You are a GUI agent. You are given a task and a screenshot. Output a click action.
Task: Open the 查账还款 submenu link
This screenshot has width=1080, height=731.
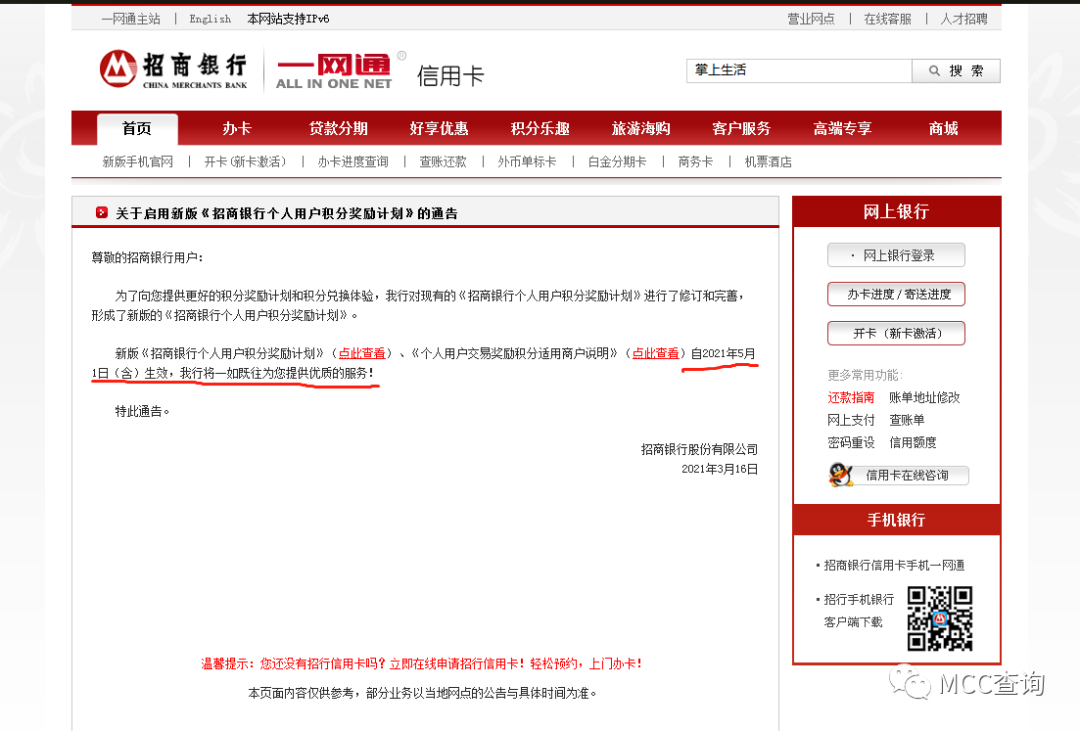443,162
